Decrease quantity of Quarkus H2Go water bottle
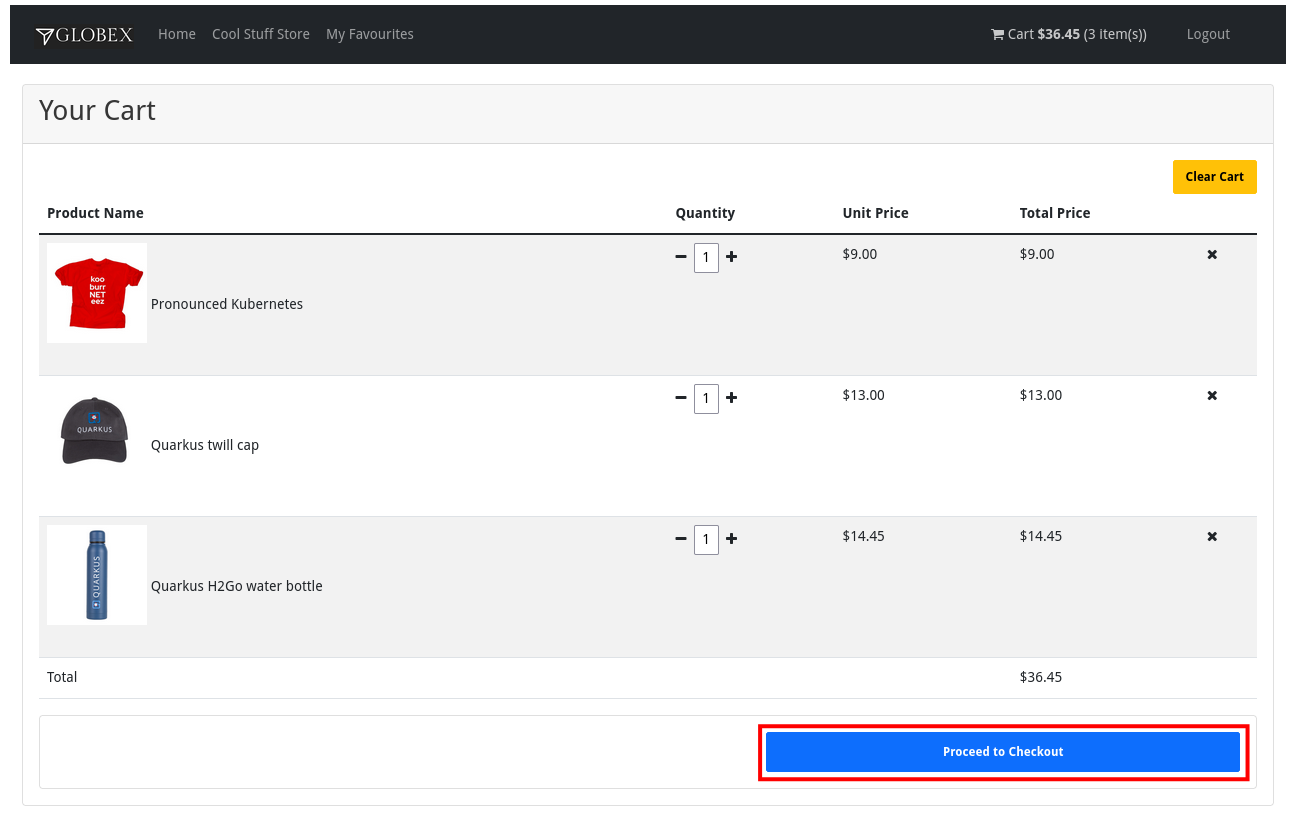 (x=681, y=539)
